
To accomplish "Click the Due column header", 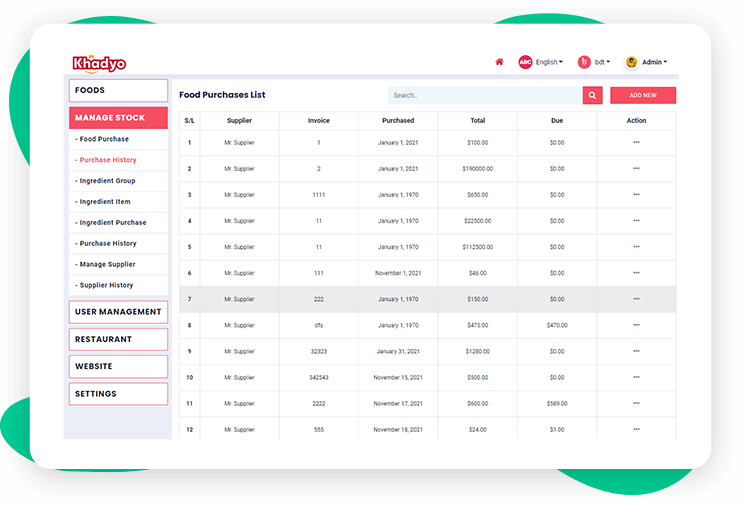I will point(557,120).
